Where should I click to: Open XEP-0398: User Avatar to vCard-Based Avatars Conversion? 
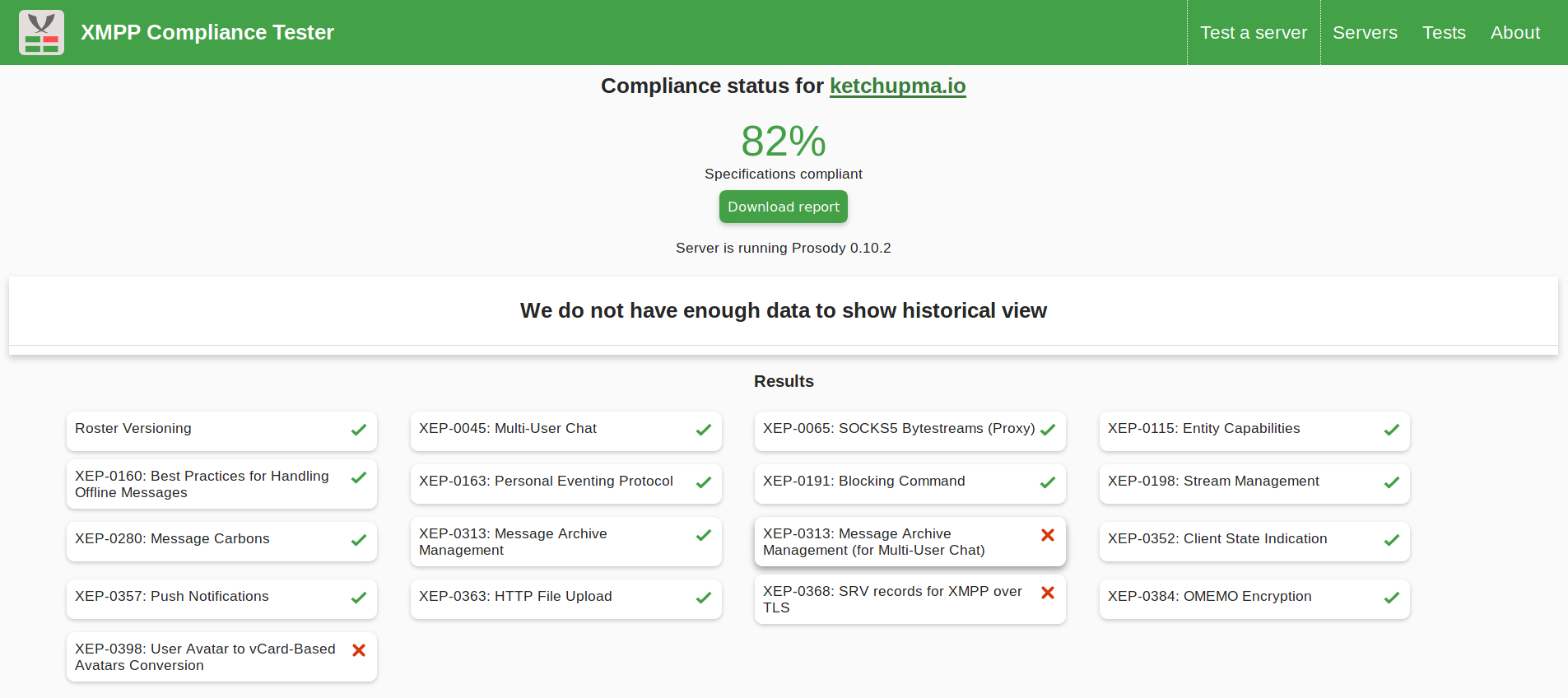221,657
